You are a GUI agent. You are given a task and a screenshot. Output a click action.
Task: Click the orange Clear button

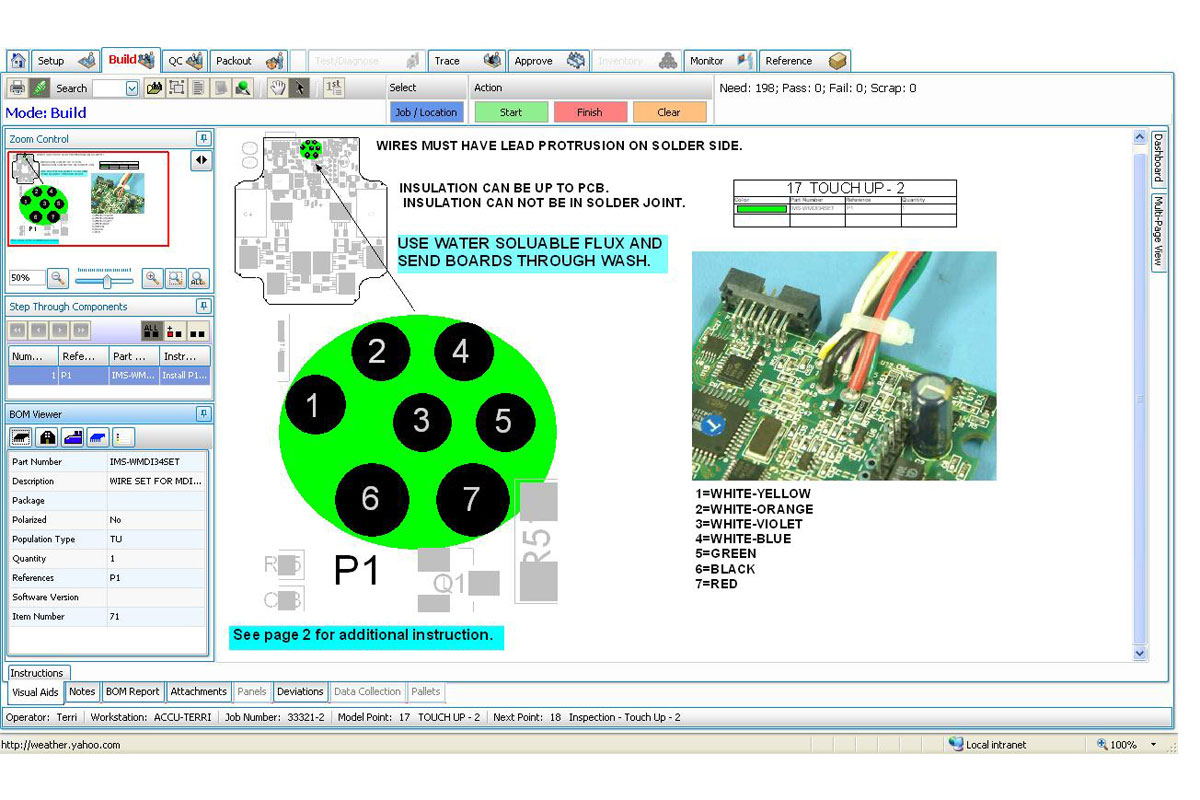pos(669,112)
